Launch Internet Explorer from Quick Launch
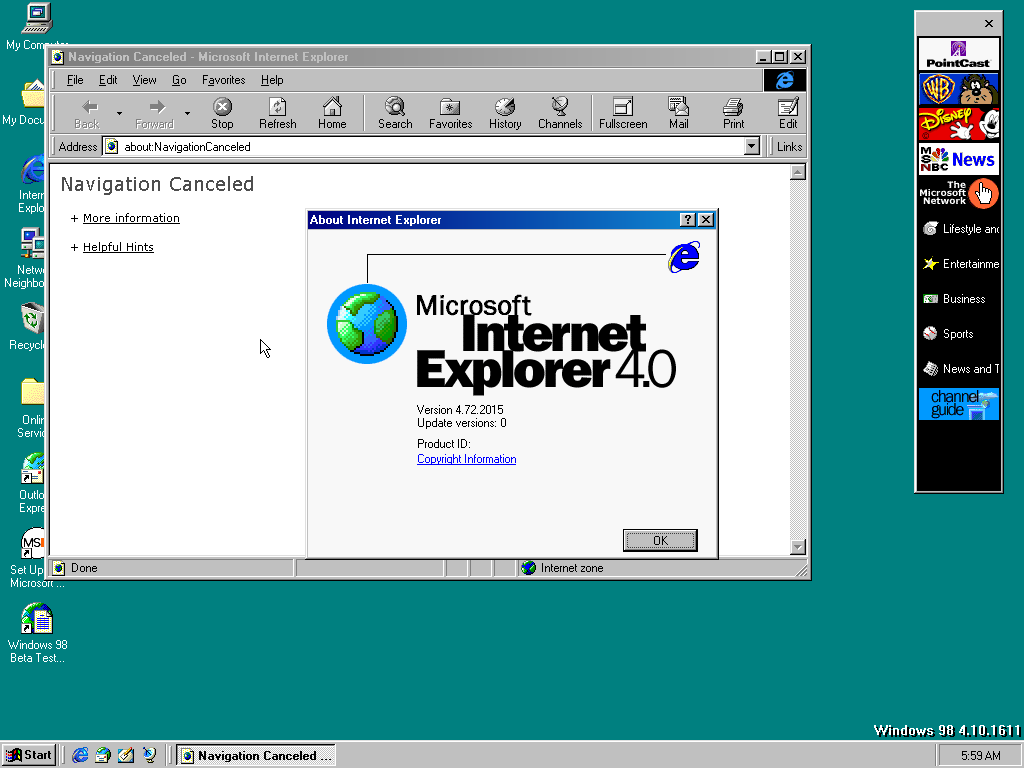 (x=80, y=756)
